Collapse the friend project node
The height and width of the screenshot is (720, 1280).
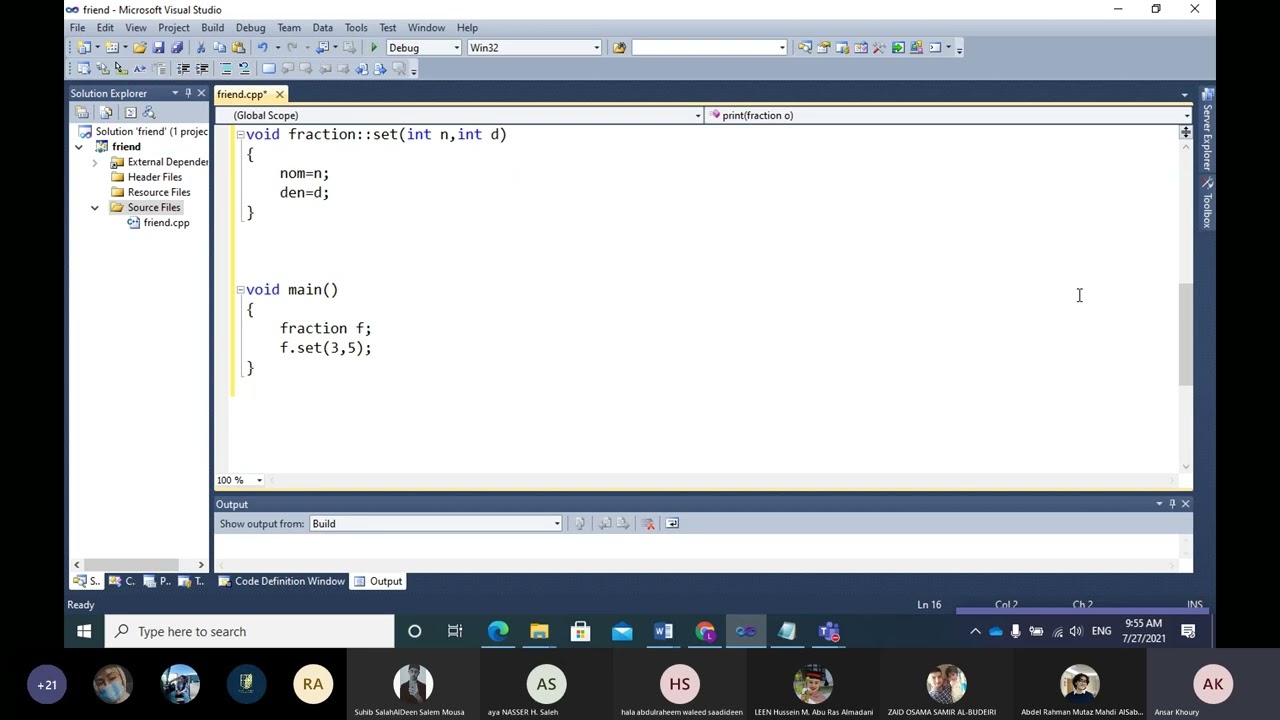79,147
